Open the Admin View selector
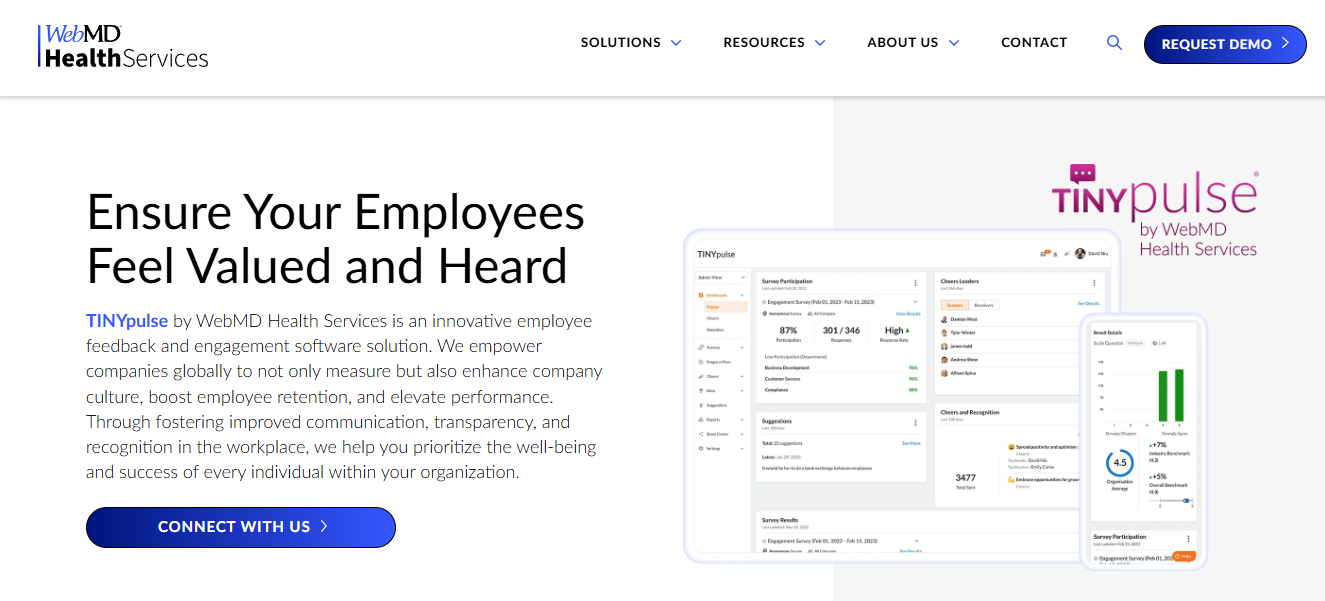 [x=720, y=277]
